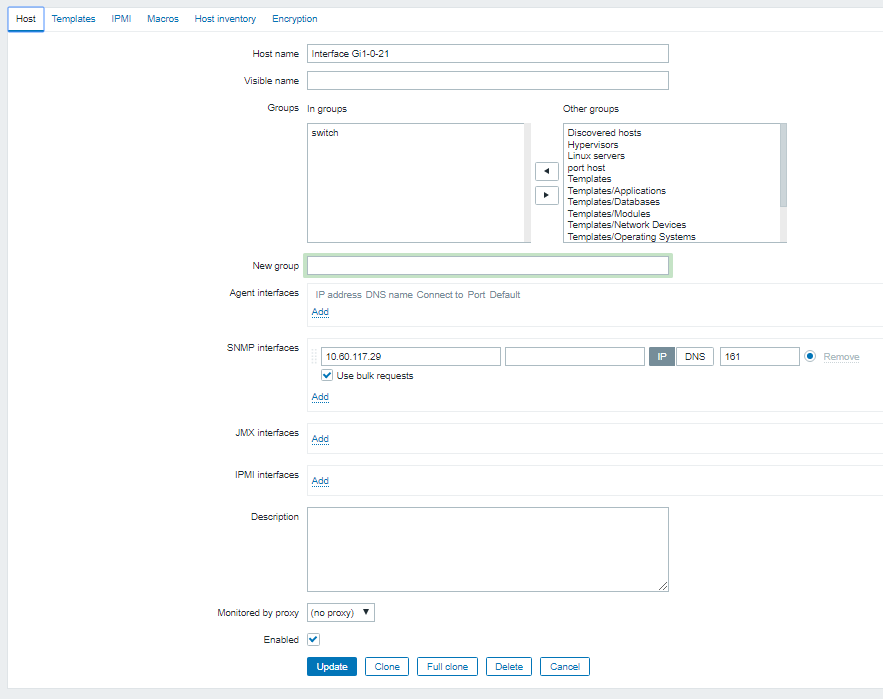Click the right arrow move-group button

546,195
